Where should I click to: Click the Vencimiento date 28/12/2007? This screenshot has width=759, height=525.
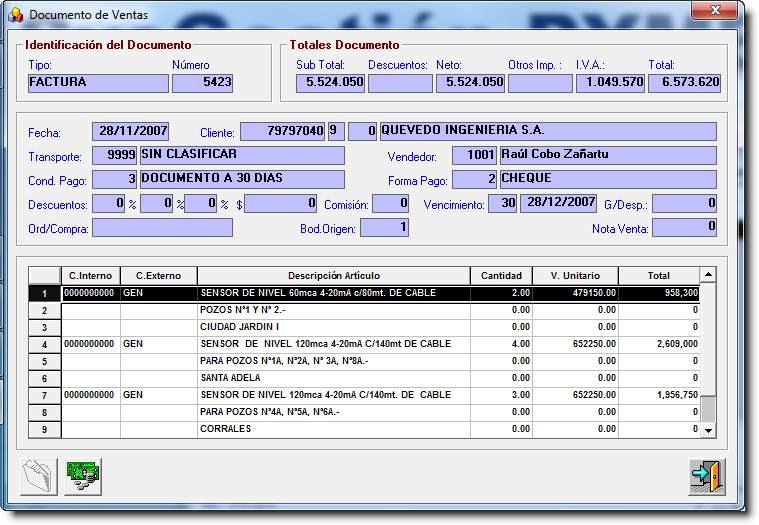click(x=558, y=204)
